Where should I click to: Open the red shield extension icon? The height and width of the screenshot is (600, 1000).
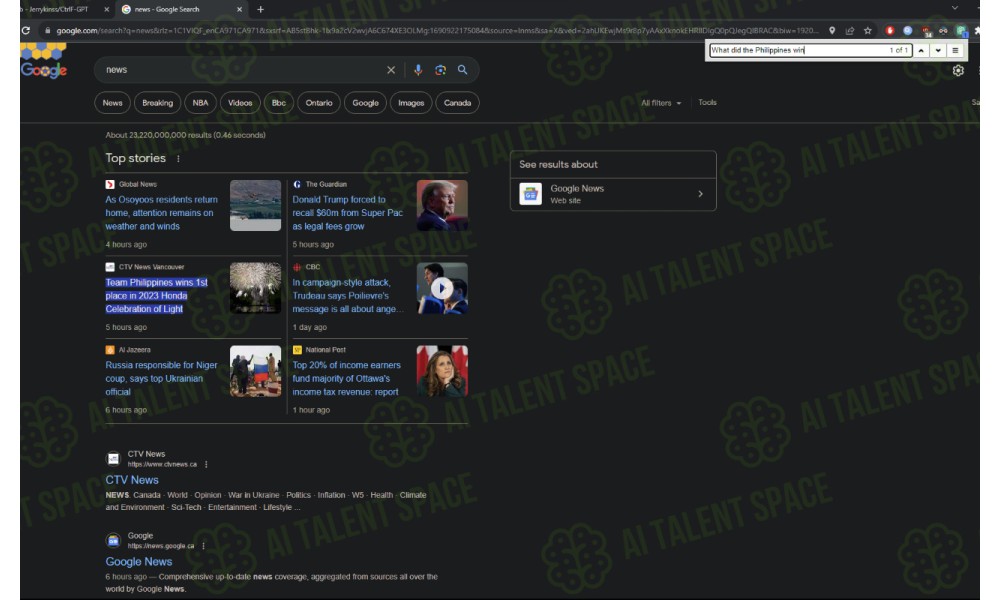(x=890, y=31)
